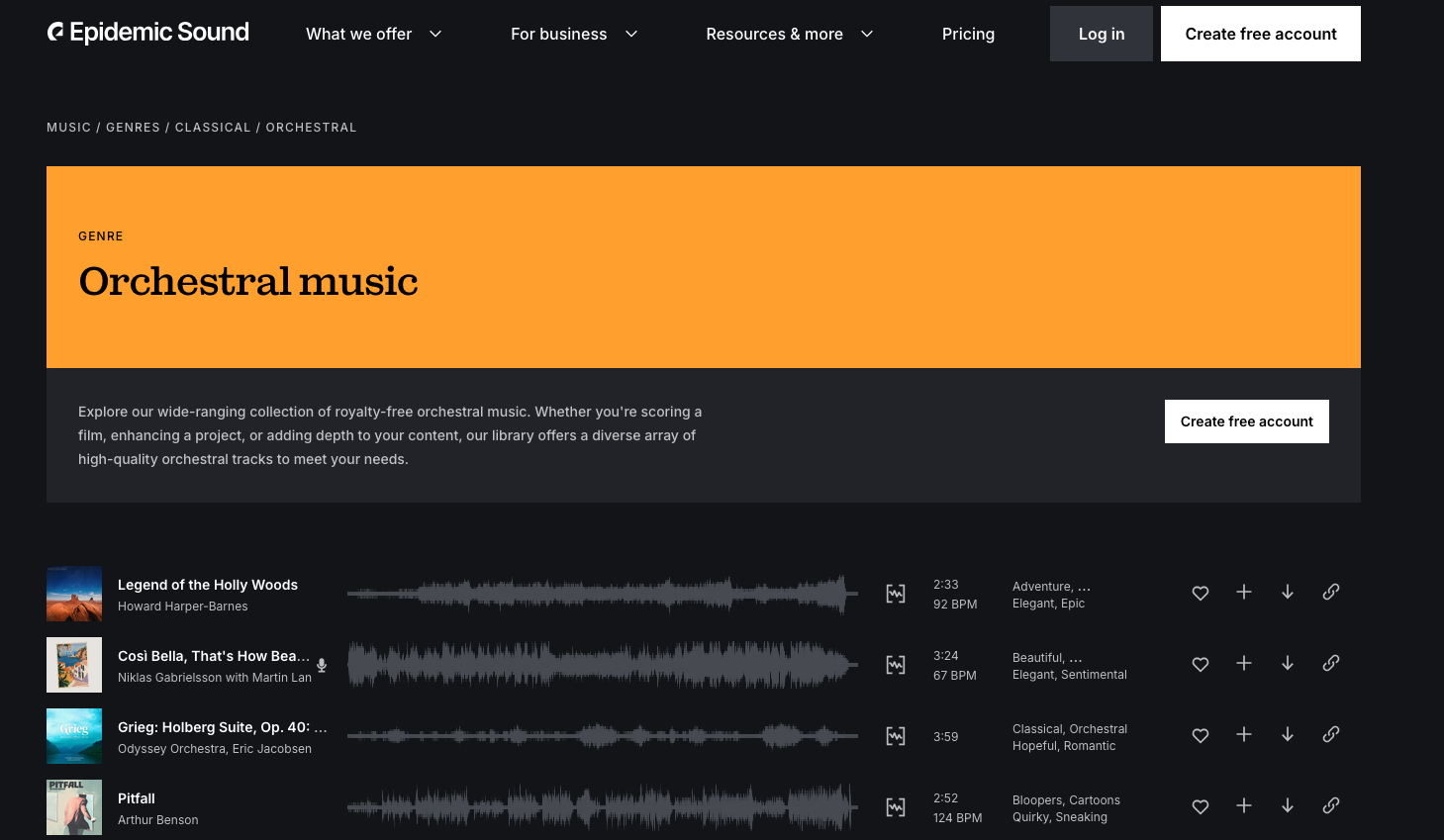Add Grieg: Holberg Suite to playlist
The width and height of the screenshot is (1444, 840).
pos(1244,734)
